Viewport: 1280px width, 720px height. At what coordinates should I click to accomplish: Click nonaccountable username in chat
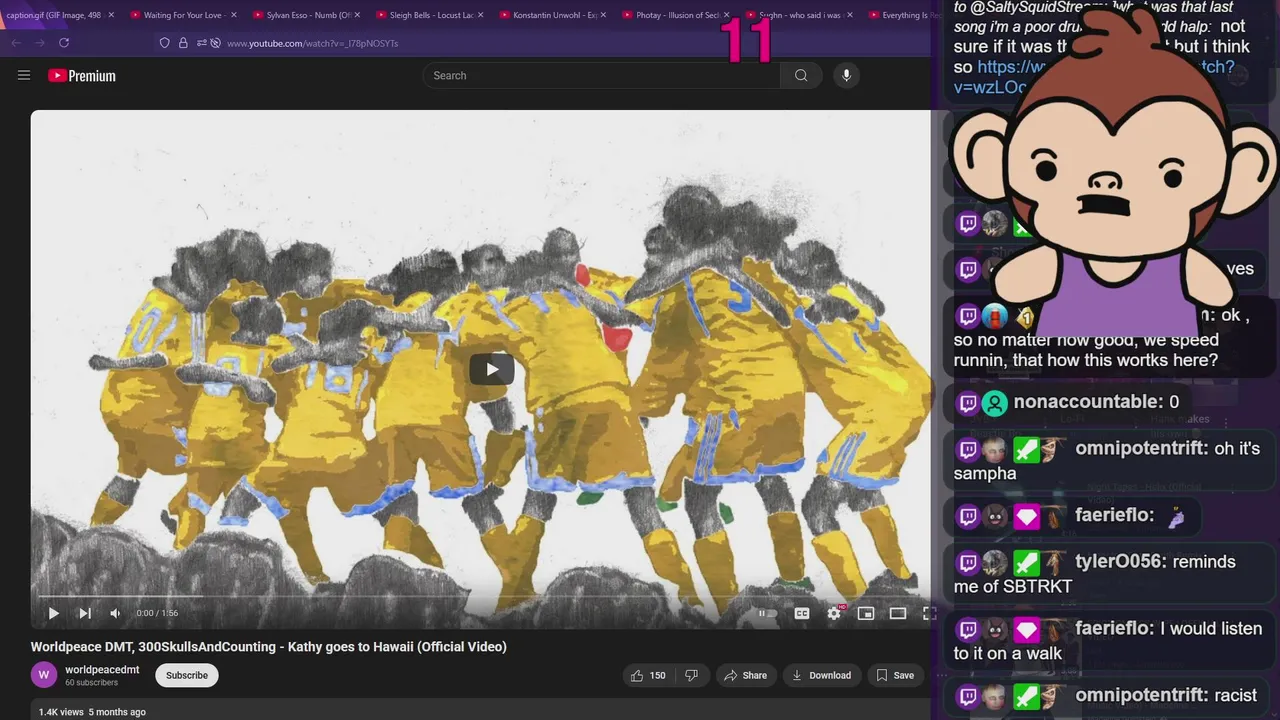1087,402
